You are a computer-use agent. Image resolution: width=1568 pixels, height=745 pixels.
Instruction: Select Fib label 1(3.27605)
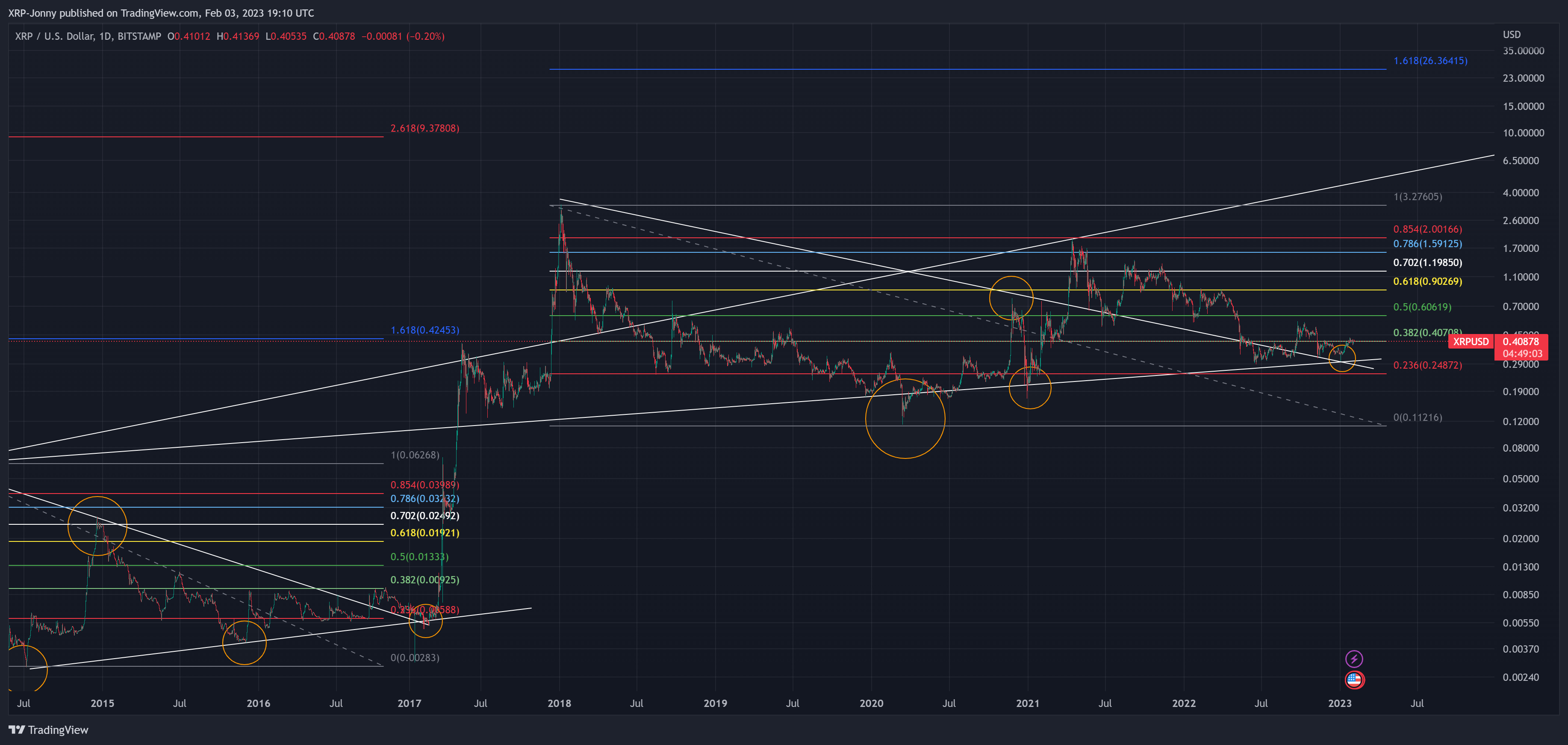tap(1418, 197)
